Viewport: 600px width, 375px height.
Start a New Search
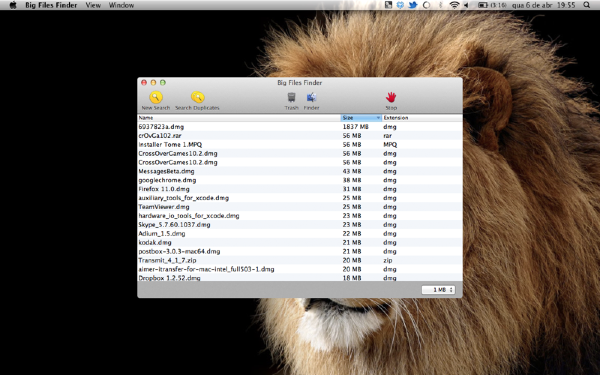(x=156, y=101)
